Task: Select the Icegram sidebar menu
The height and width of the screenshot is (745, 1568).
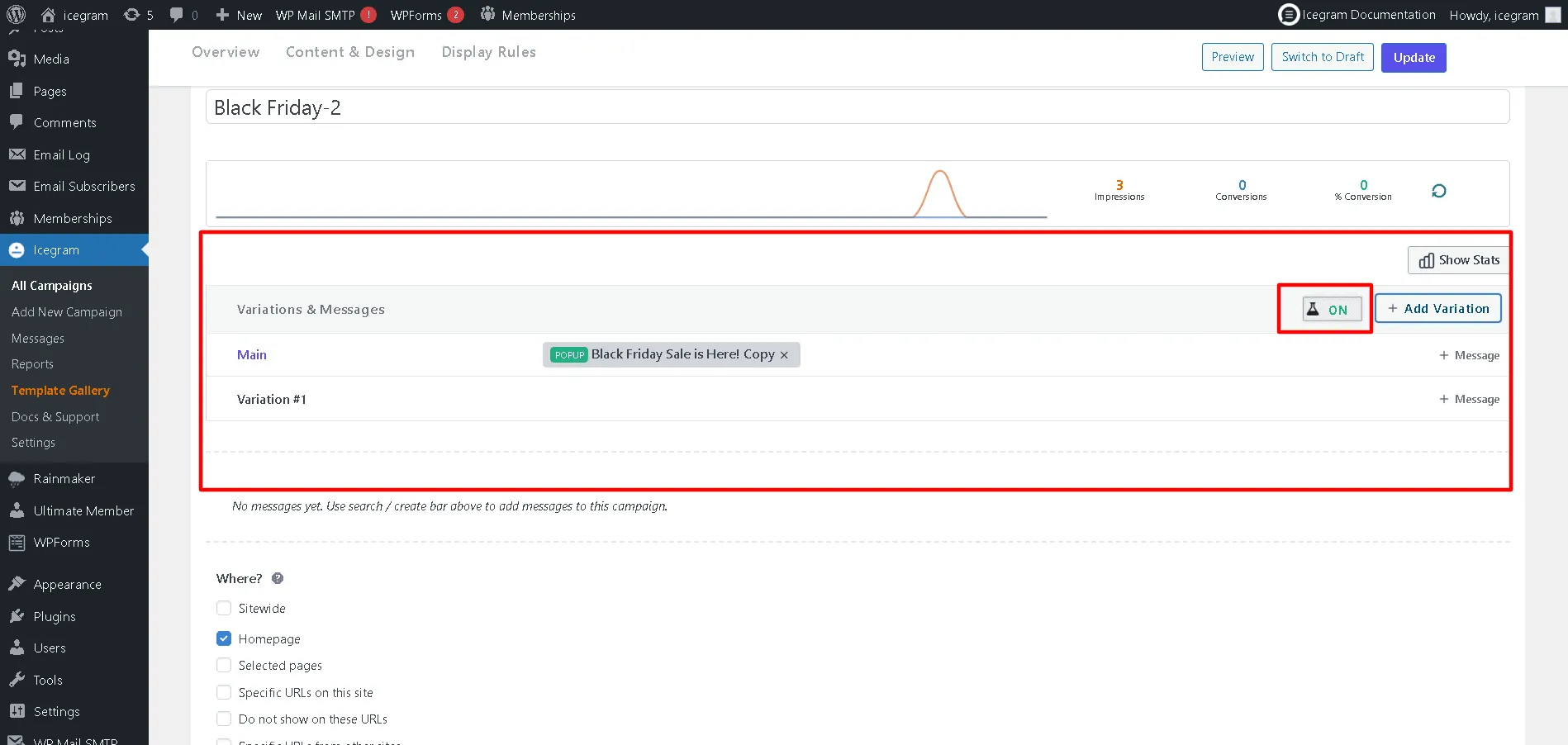Action: click(x=74, y=250)
